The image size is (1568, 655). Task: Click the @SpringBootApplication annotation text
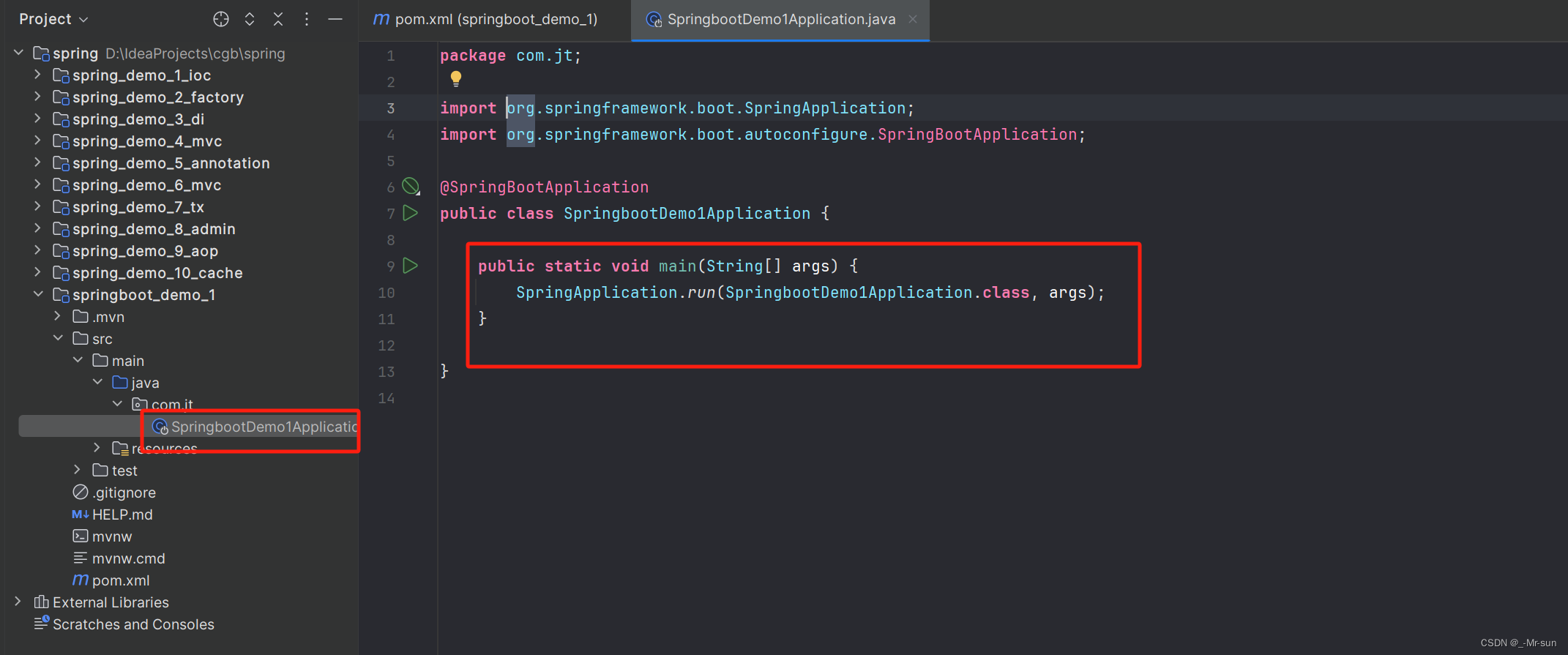[544, 187]
